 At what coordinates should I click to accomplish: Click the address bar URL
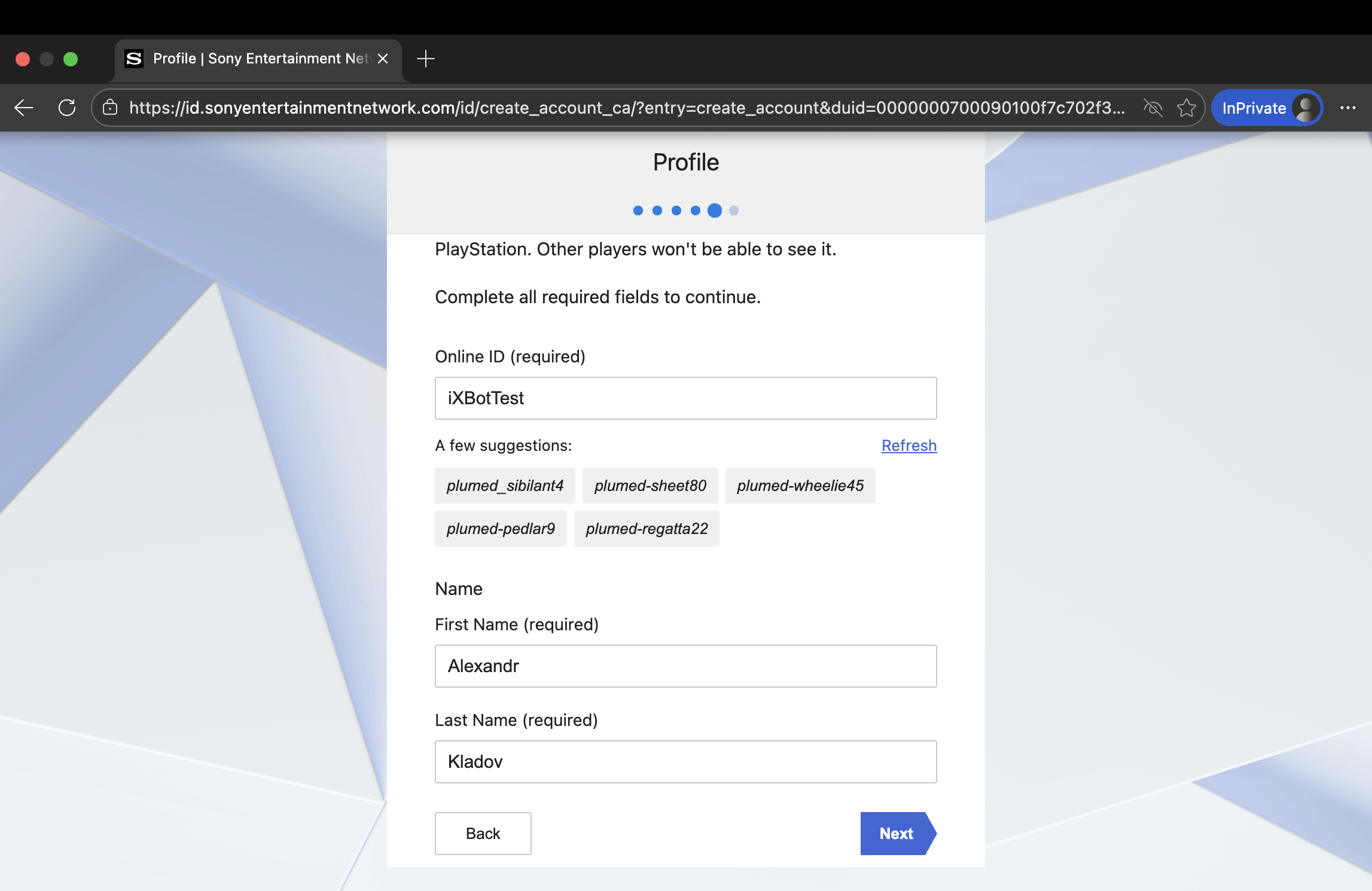626,108
